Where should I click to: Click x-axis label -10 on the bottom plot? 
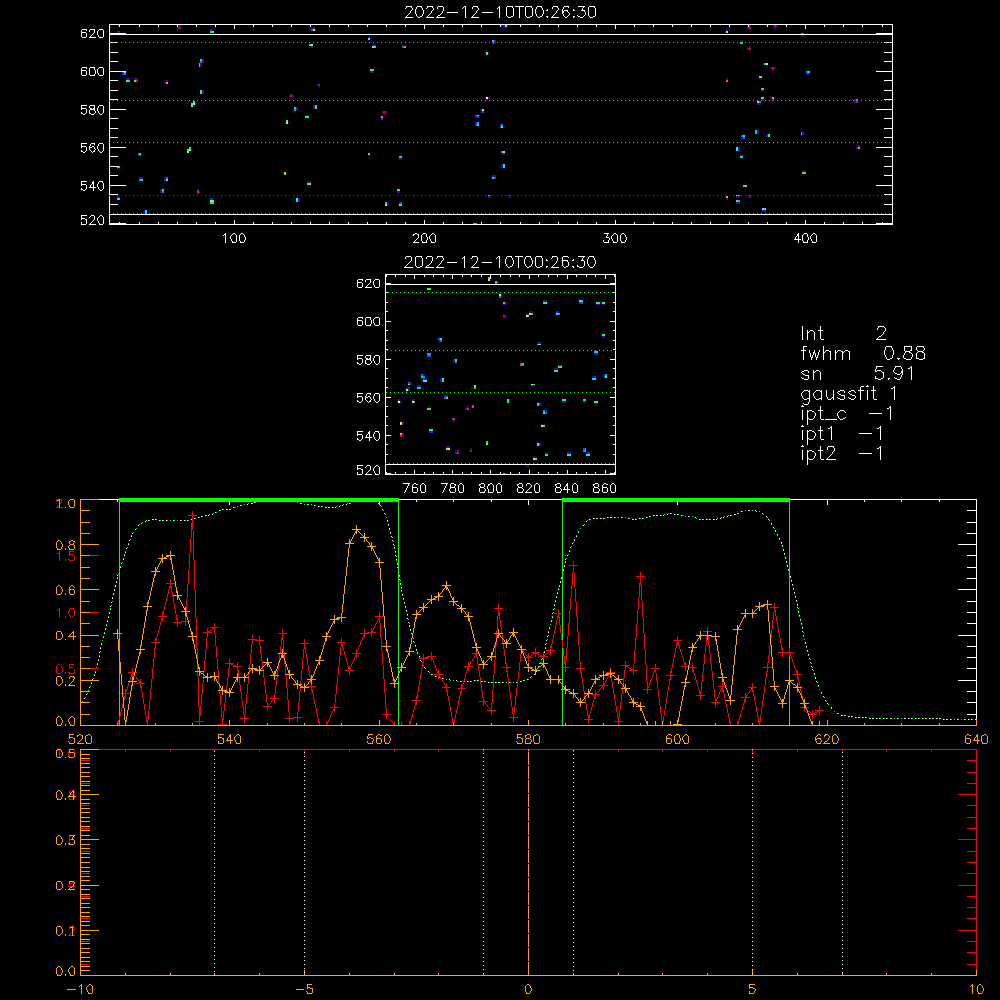click(x=80, y=989)
